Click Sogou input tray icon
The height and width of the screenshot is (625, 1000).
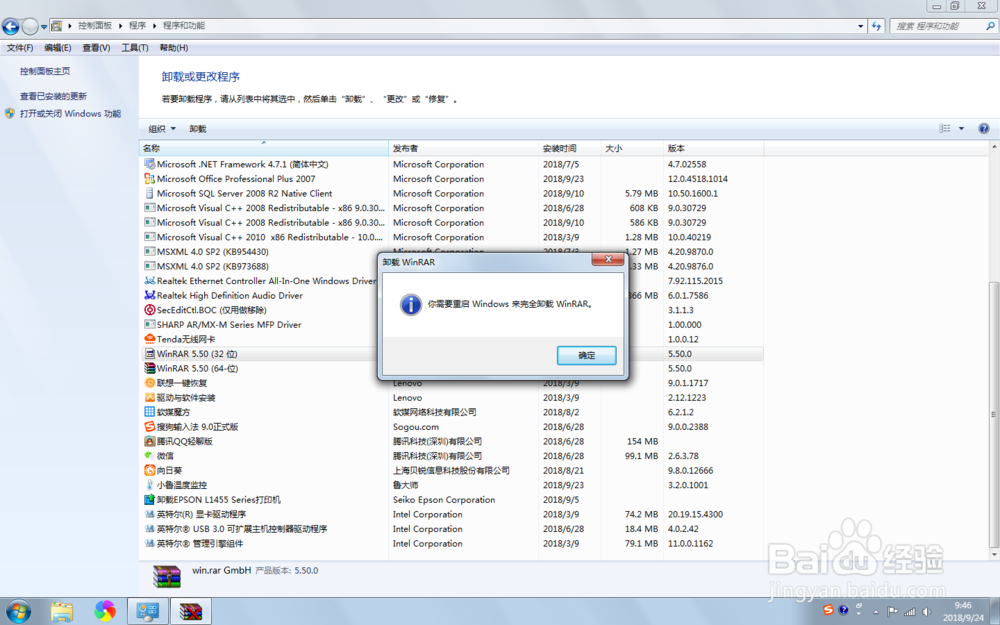click(x=828, y=610)
